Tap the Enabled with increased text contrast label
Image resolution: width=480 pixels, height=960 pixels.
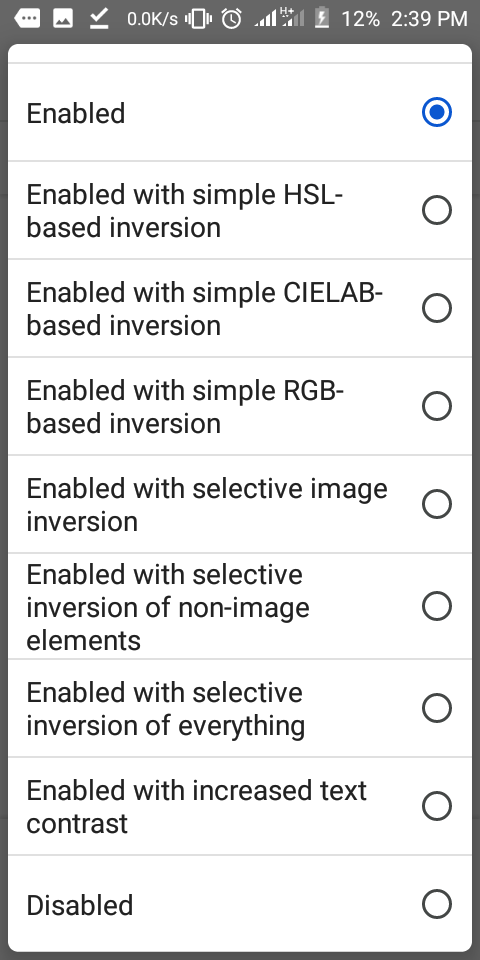click(197, 807)
